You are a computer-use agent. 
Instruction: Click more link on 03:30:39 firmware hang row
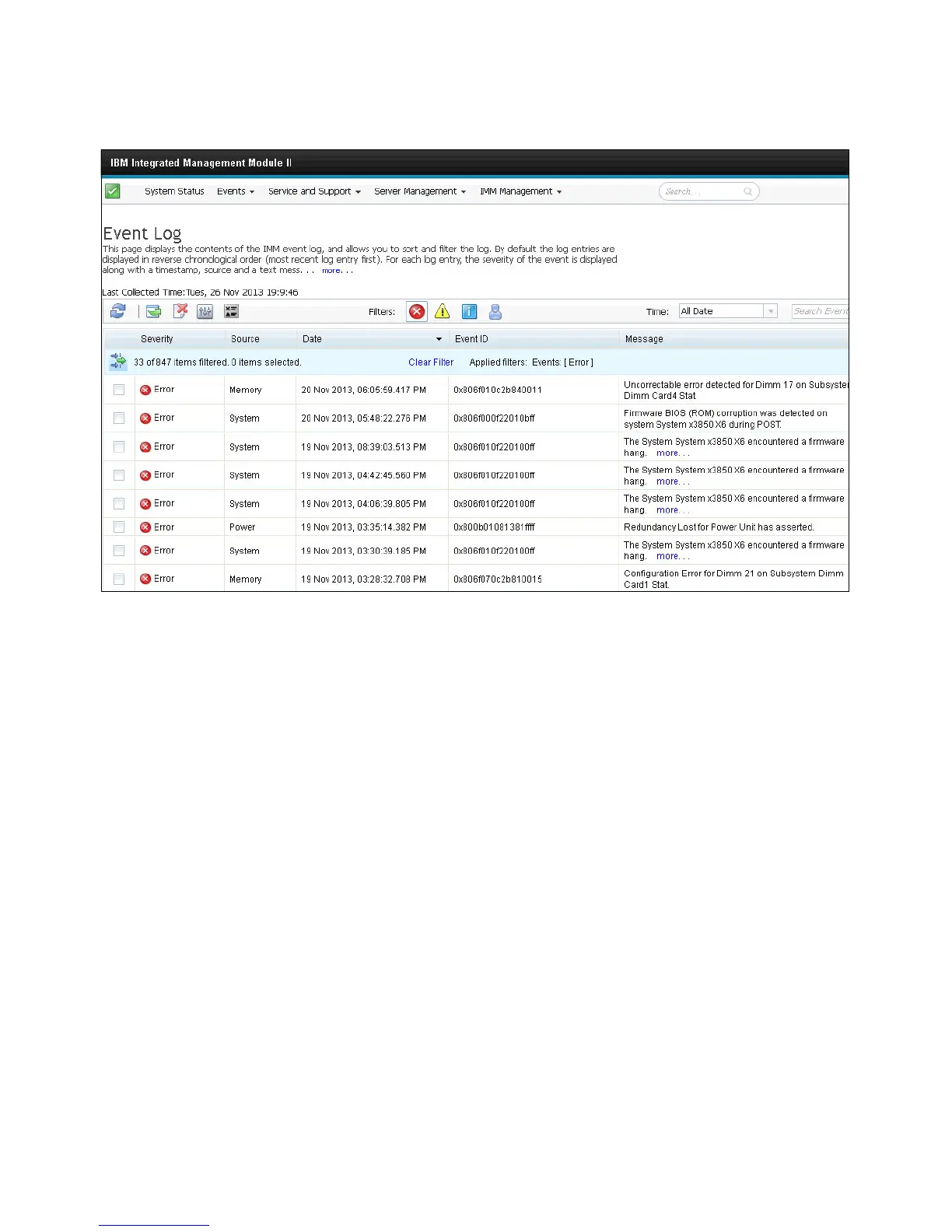[673, 556]
